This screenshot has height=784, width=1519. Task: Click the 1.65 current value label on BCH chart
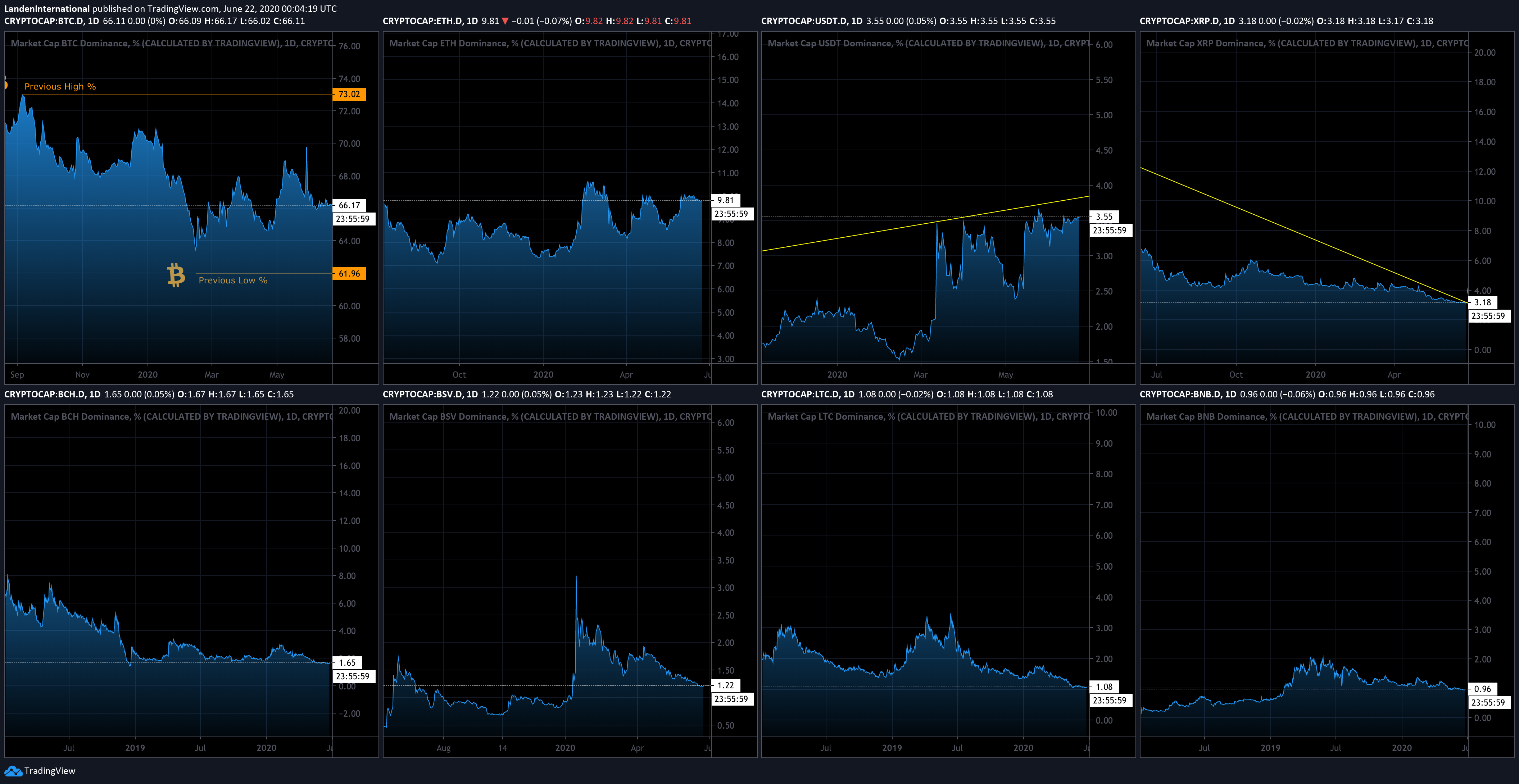pyautogui.click(x=347, y=662)
